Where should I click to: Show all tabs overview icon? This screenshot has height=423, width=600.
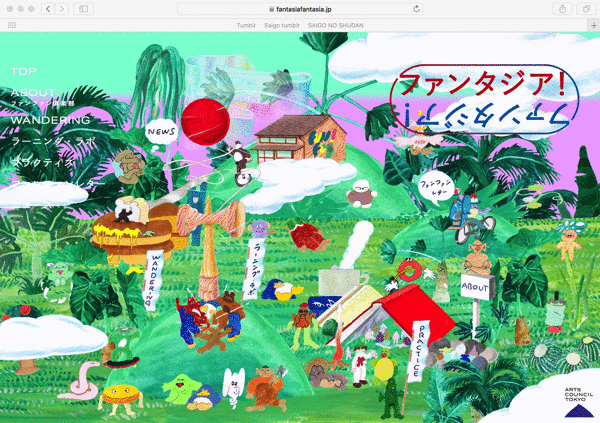586,9
